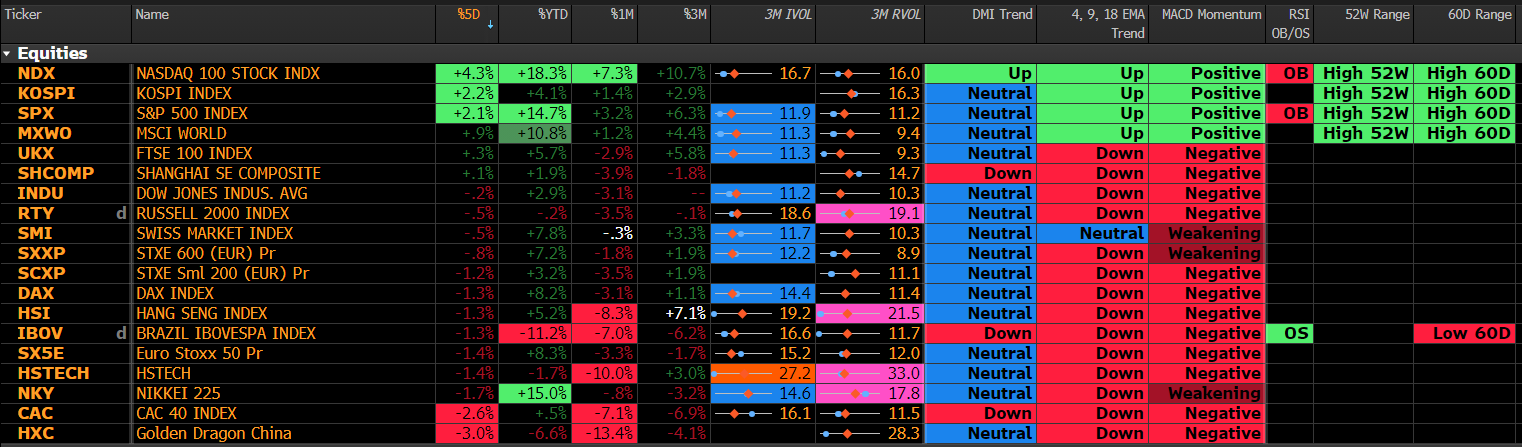Click the OS RSI cell for IBOV
This screenshot has height=447, width=1522.
[1289, 333]
